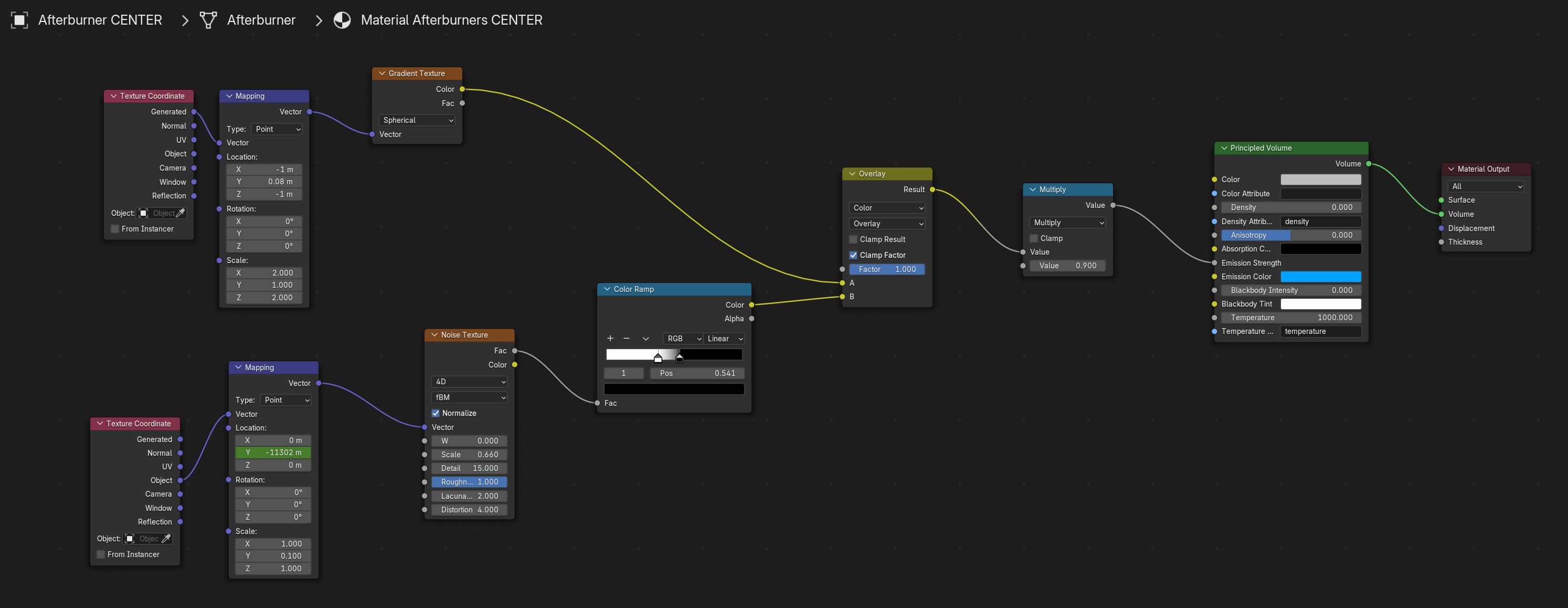The height and width of the screenshot is (608, 1568).
Task: Open the Linear interpolation dropdown in Color Ramp
Action: (724, 339)
